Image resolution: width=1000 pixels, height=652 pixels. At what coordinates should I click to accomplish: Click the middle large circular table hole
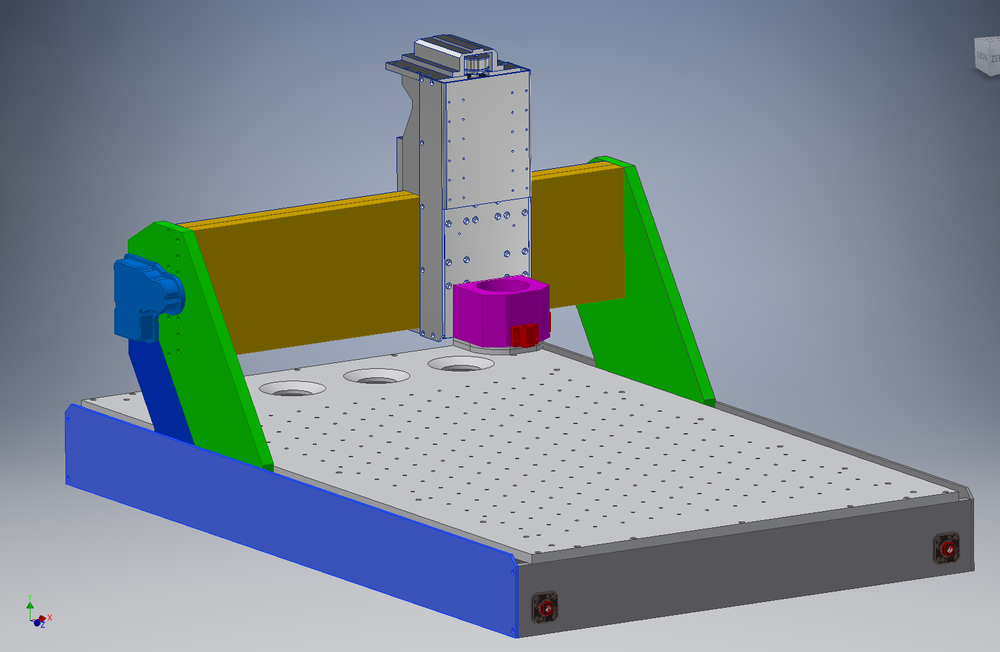point(377,376)
